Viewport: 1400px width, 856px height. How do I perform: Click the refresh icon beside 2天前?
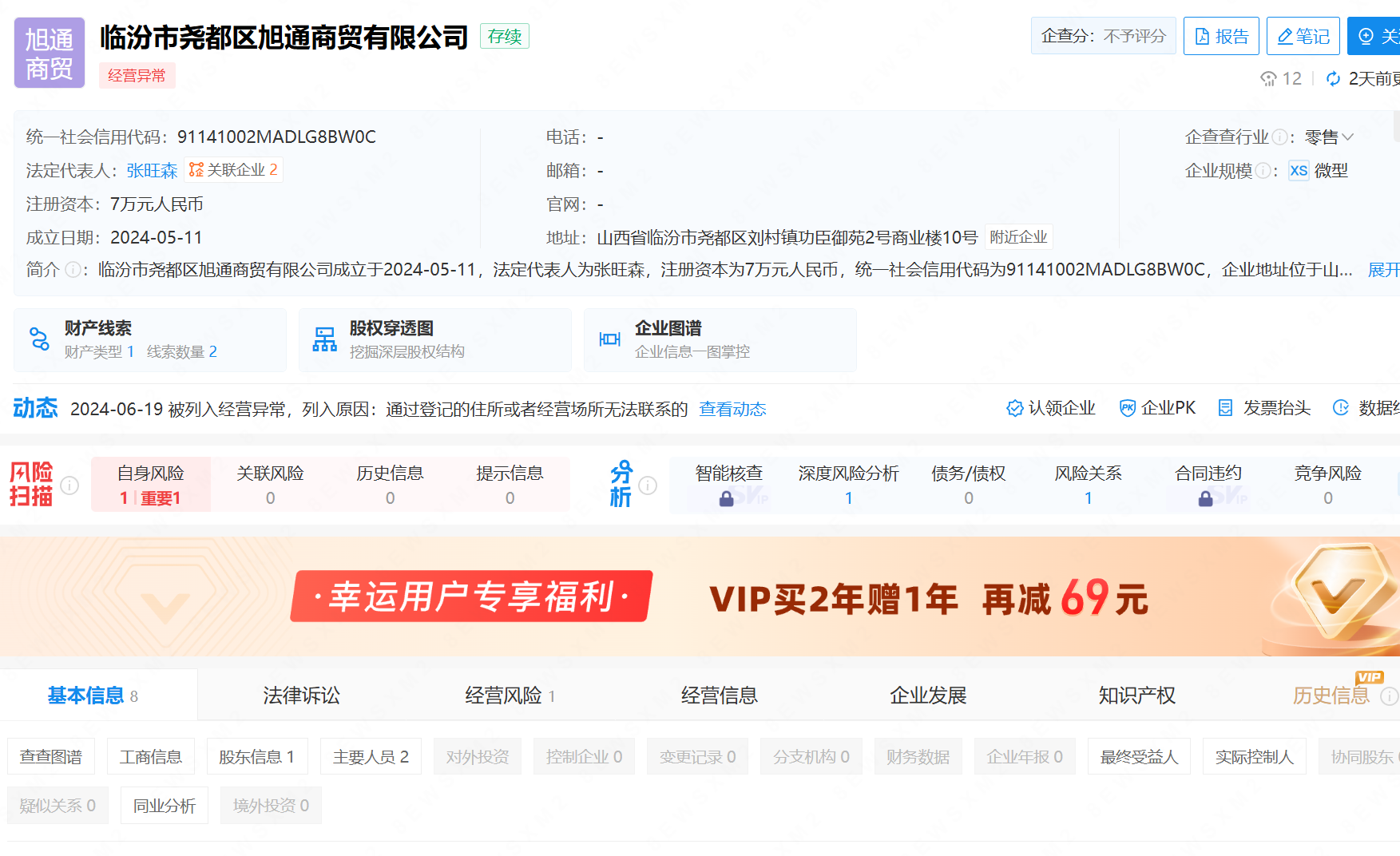coord(1333,78)
